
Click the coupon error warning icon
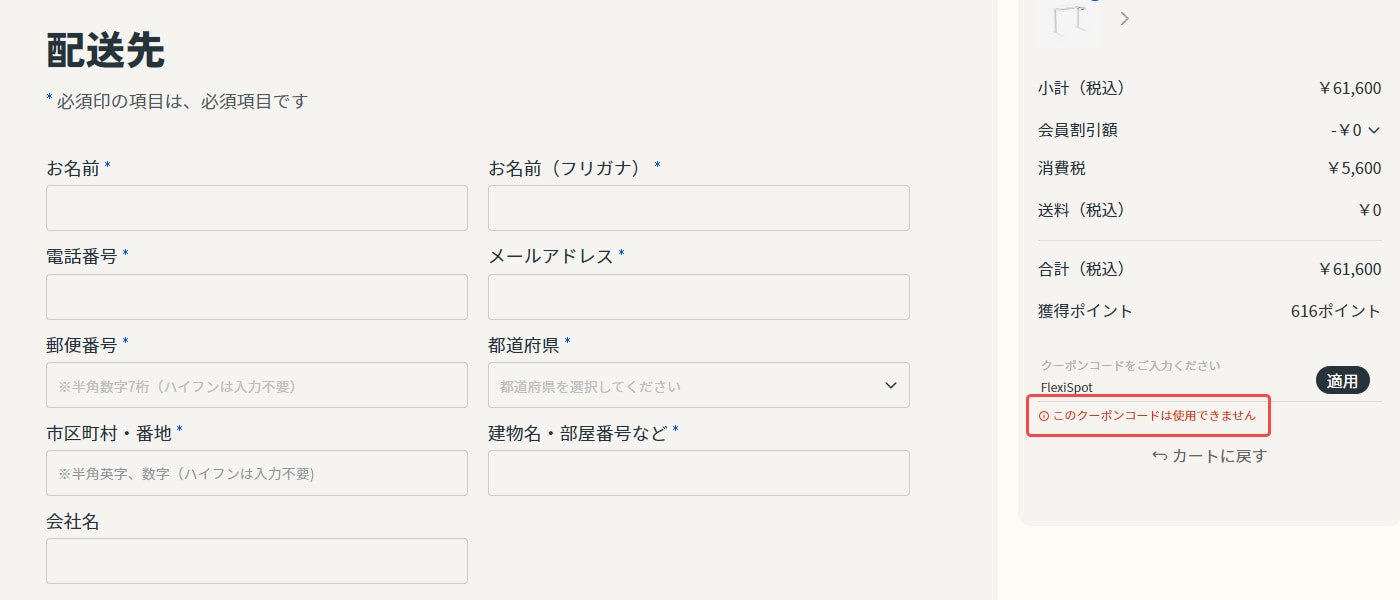(x=1044, y=415)
